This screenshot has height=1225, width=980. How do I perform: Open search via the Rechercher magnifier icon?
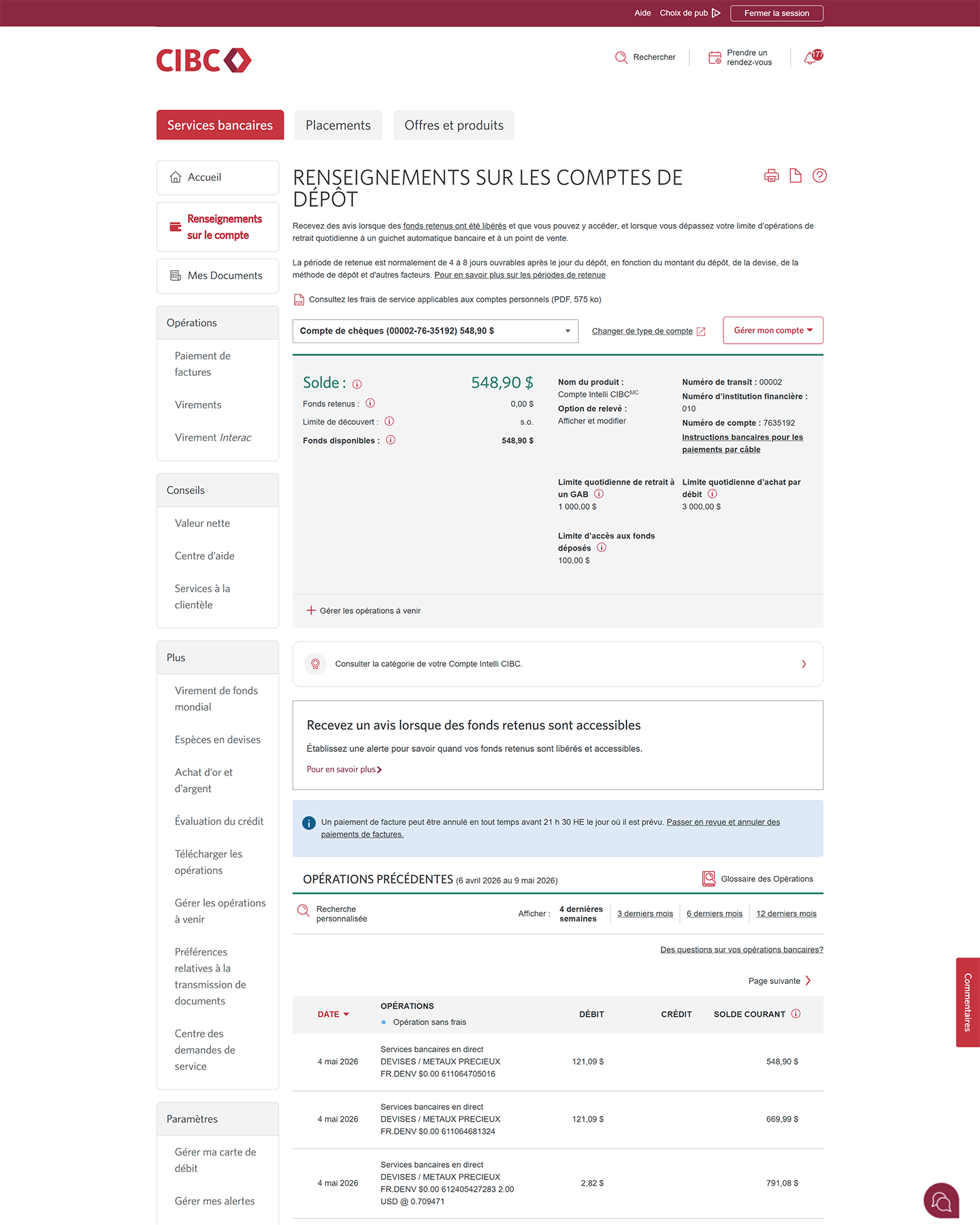coord(621,58)
